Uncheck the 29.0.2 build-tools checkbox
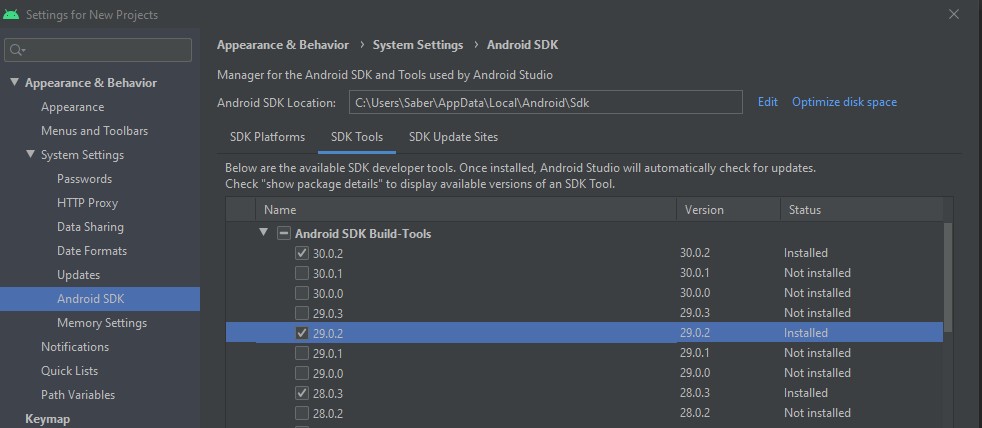The height and width of the screenshot is (428, 982). point(302,333)
